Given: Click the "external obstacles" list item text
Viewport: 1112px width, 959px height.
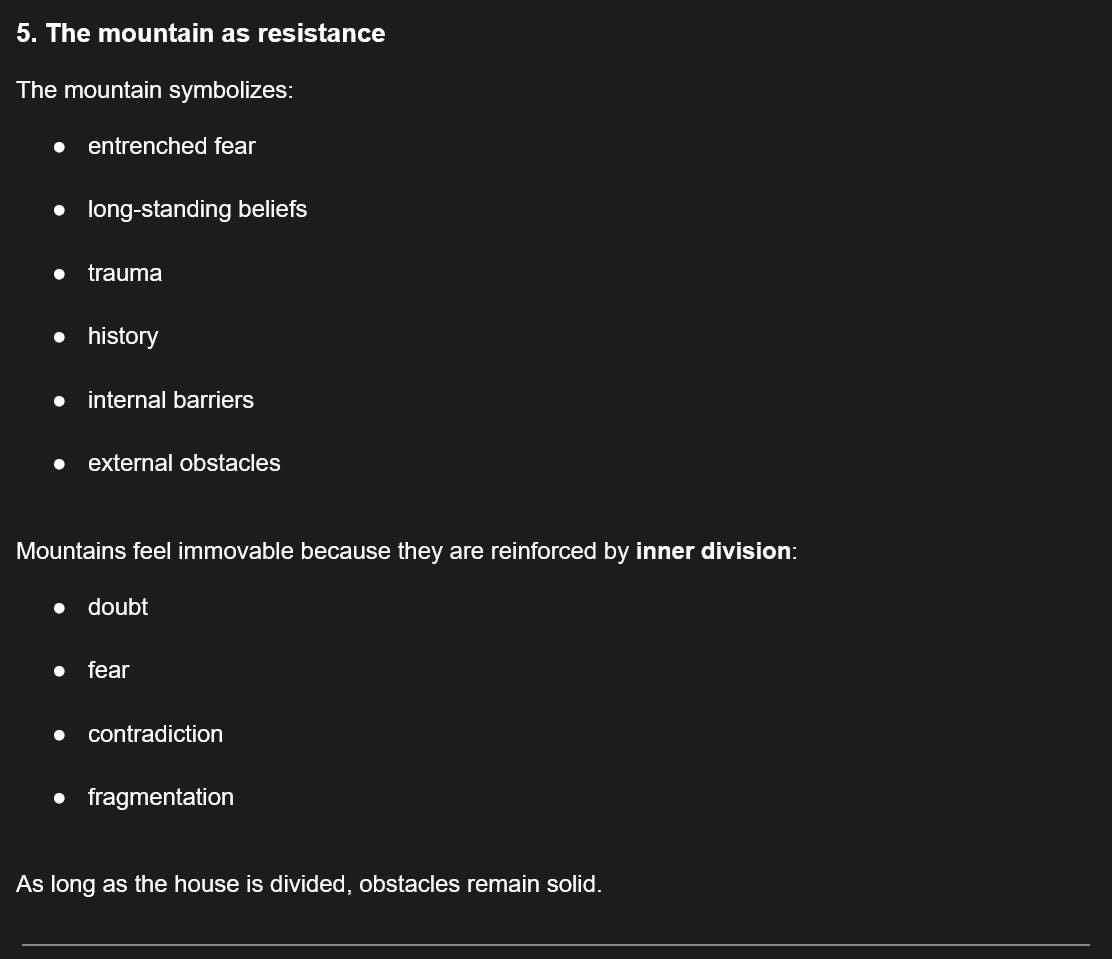Looking at the screenshot, I should 184,463.
